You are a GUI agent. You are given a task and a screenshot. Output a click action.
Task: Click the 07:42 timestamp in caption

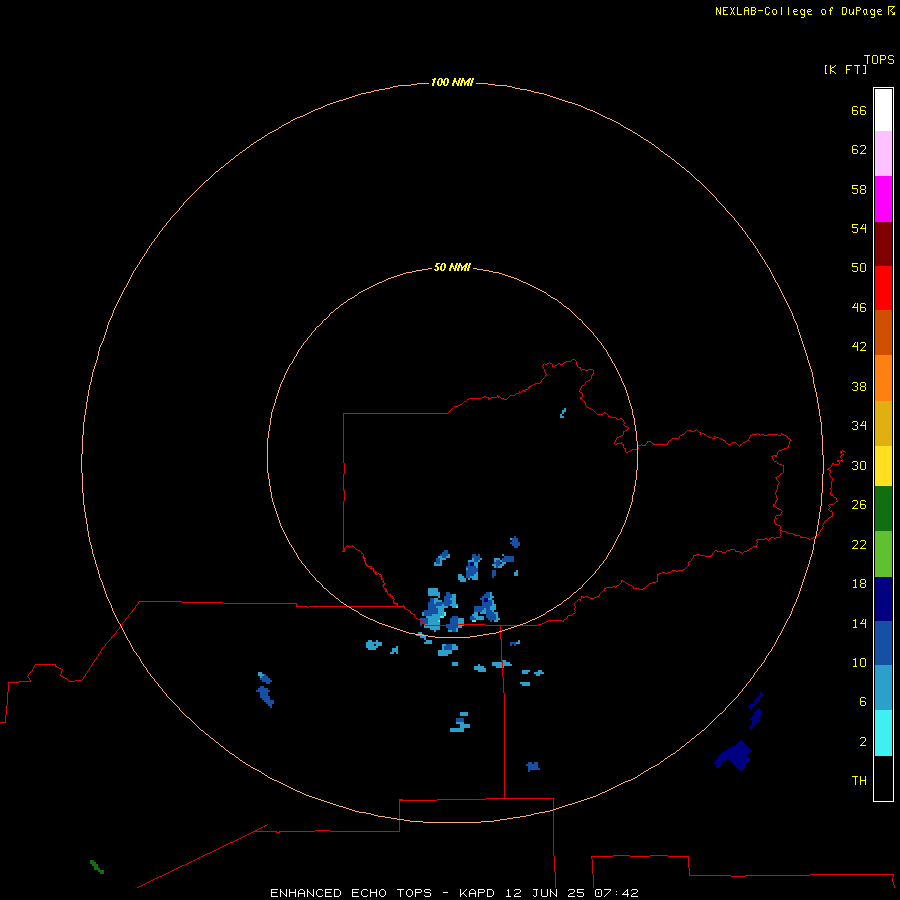tap(616, 893)
